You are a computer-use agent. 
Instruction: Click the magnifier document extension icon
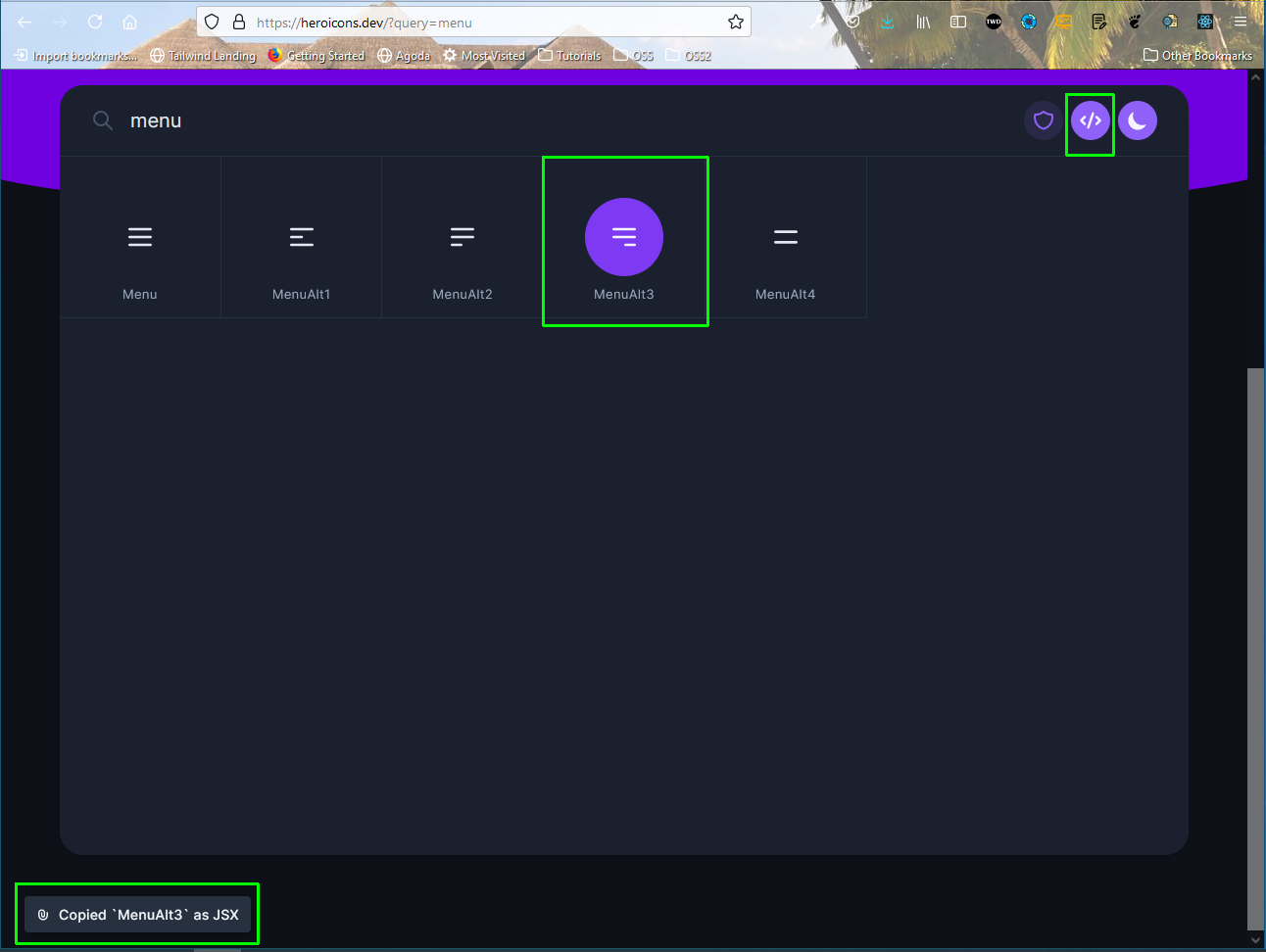pyautogui.click(x=1170, y=22)
